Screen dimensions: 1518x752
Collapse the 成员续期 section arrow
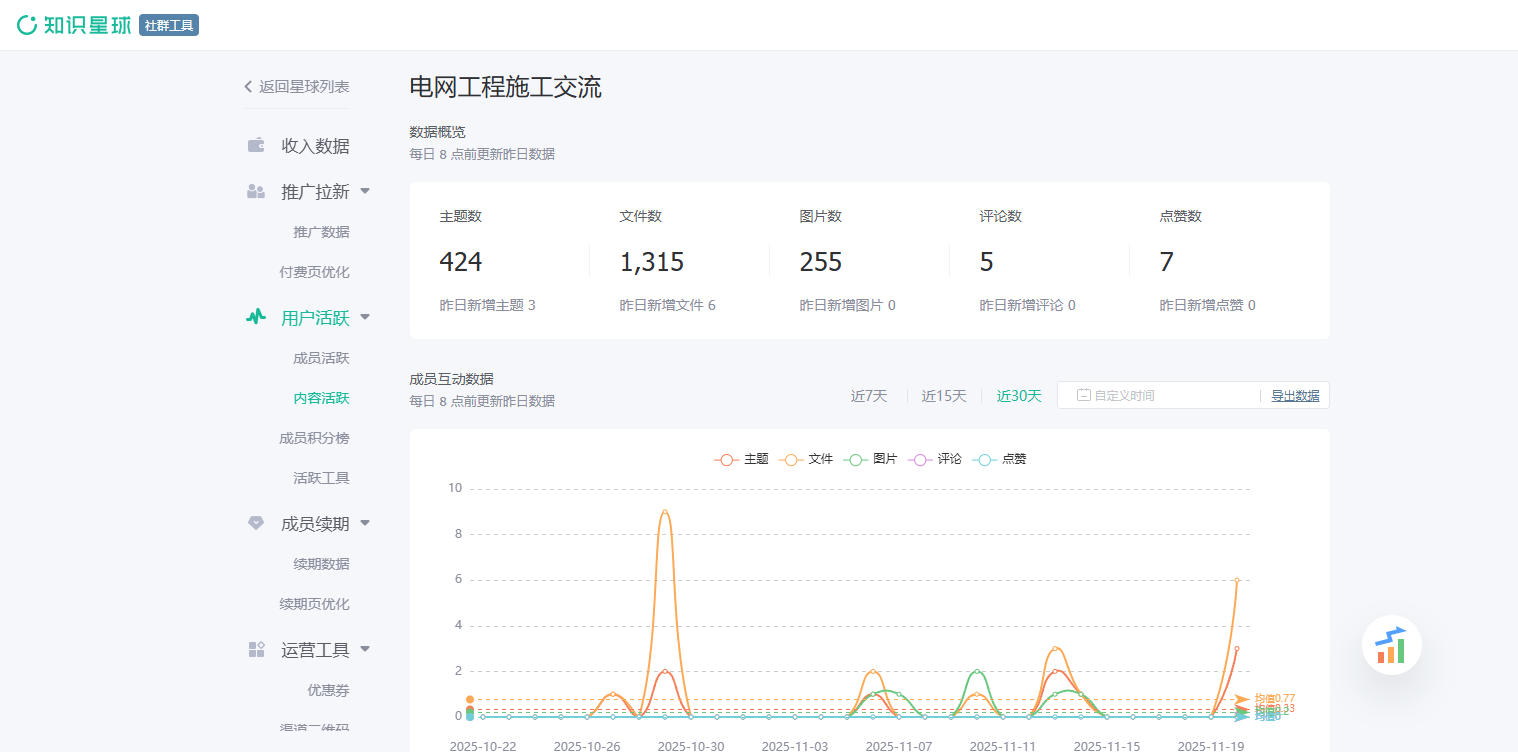pos(365,523)
